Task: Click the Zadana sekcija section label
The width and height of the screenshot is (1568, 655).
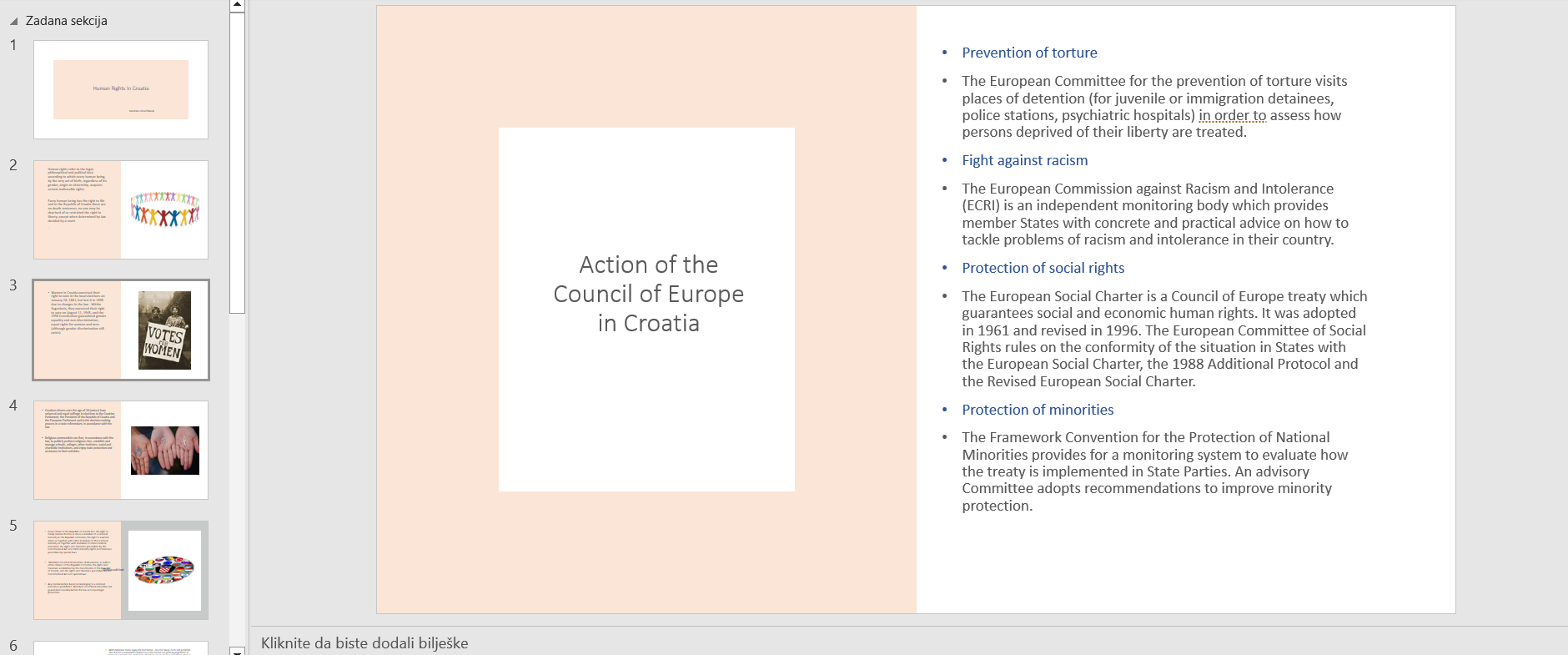Action: click(67, 21)
